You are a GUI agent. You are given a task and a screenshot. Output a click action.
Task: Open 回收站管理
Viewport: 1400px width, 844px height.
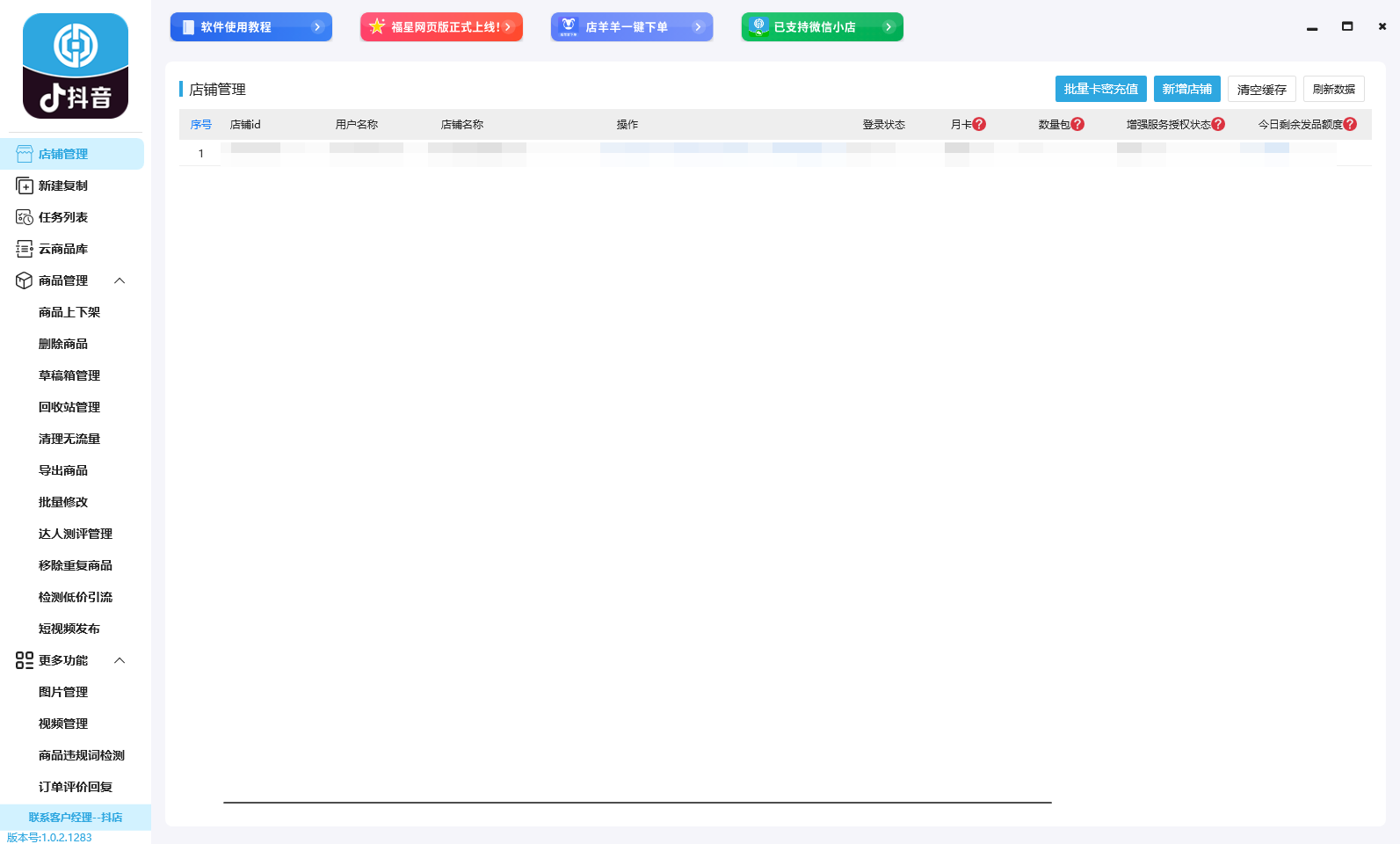[x=69, y=407]
